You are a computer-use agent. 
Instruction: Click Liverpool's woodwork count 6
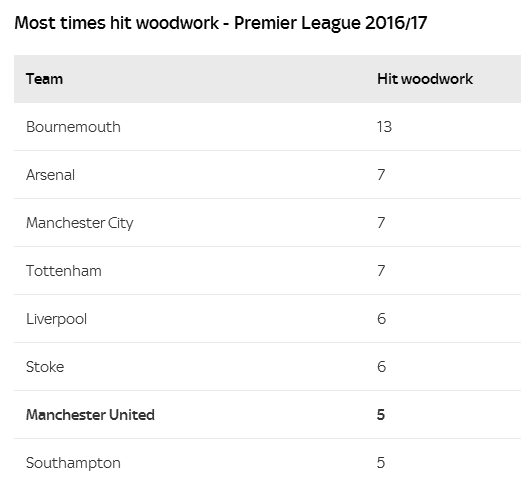(x=382, y=319)
